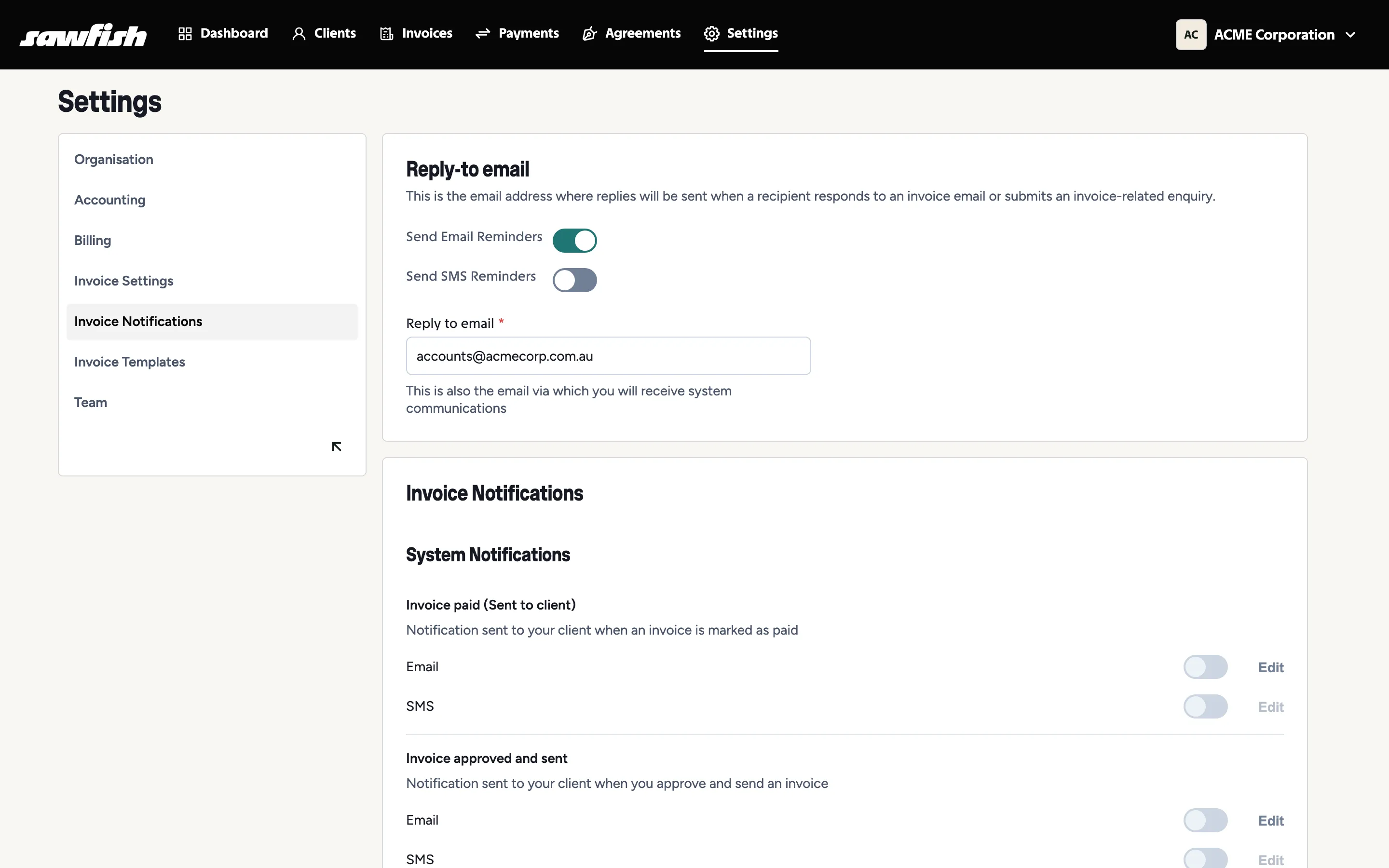Click the sawfish logo
This screenshot has width=1389, height=868.
tap(83, 34)
